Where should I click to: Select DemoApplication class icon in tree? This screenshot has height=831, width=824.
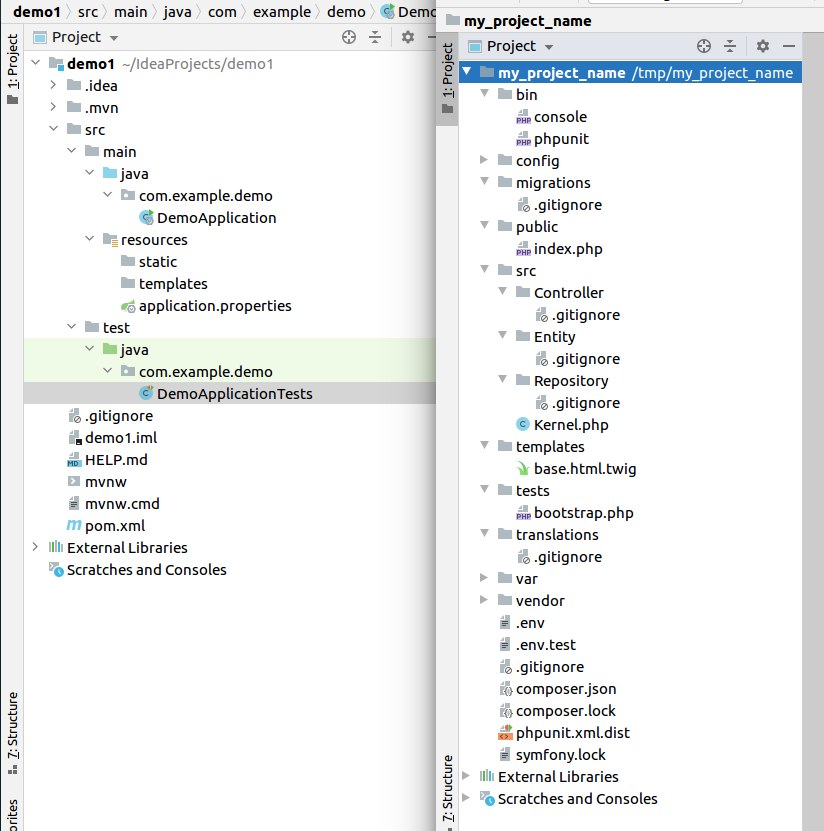point(146,217)
